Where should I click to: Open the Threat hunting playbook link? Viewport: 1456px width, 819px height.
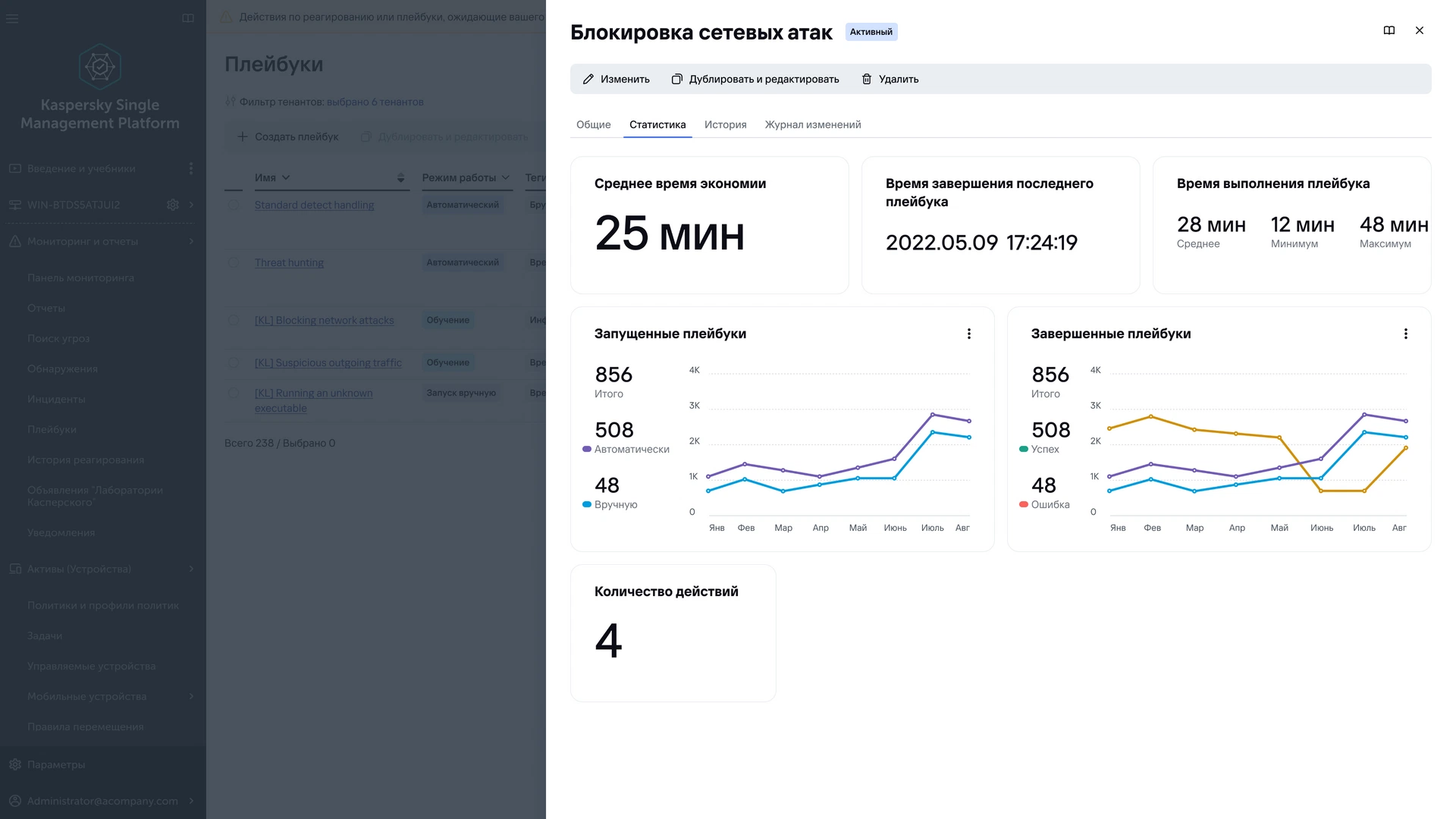coord(289,262)
